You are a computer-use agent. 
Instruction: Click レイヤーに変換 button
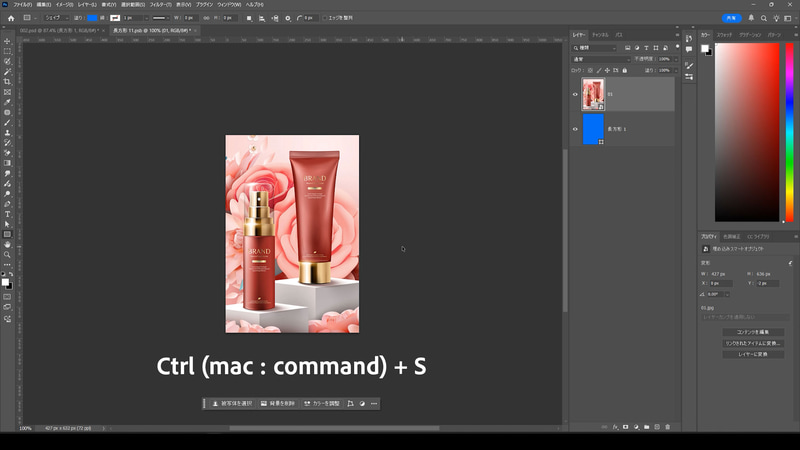tap(753, 354)
